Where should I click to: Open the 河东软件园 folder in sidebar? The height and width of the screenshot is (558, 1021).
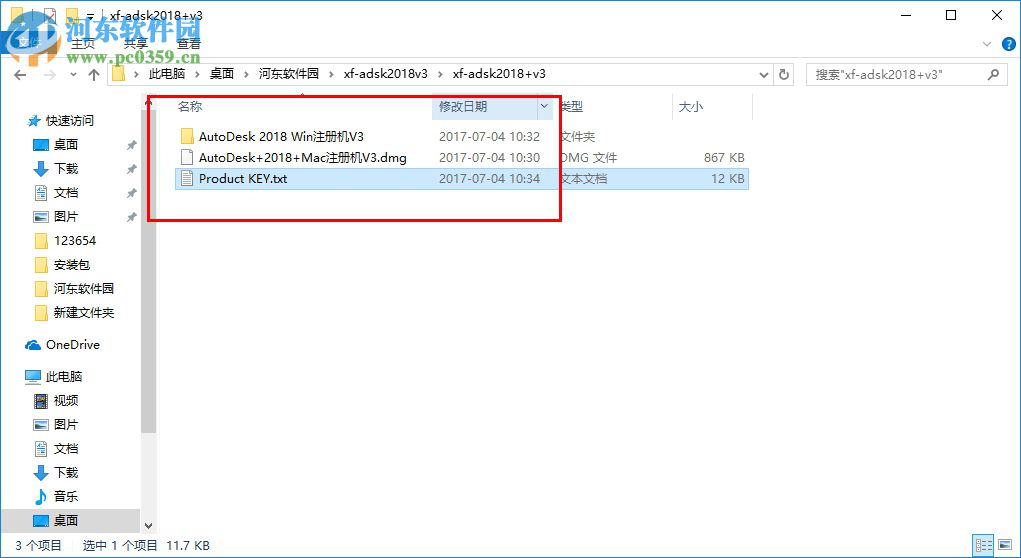(x=83, y=288)
